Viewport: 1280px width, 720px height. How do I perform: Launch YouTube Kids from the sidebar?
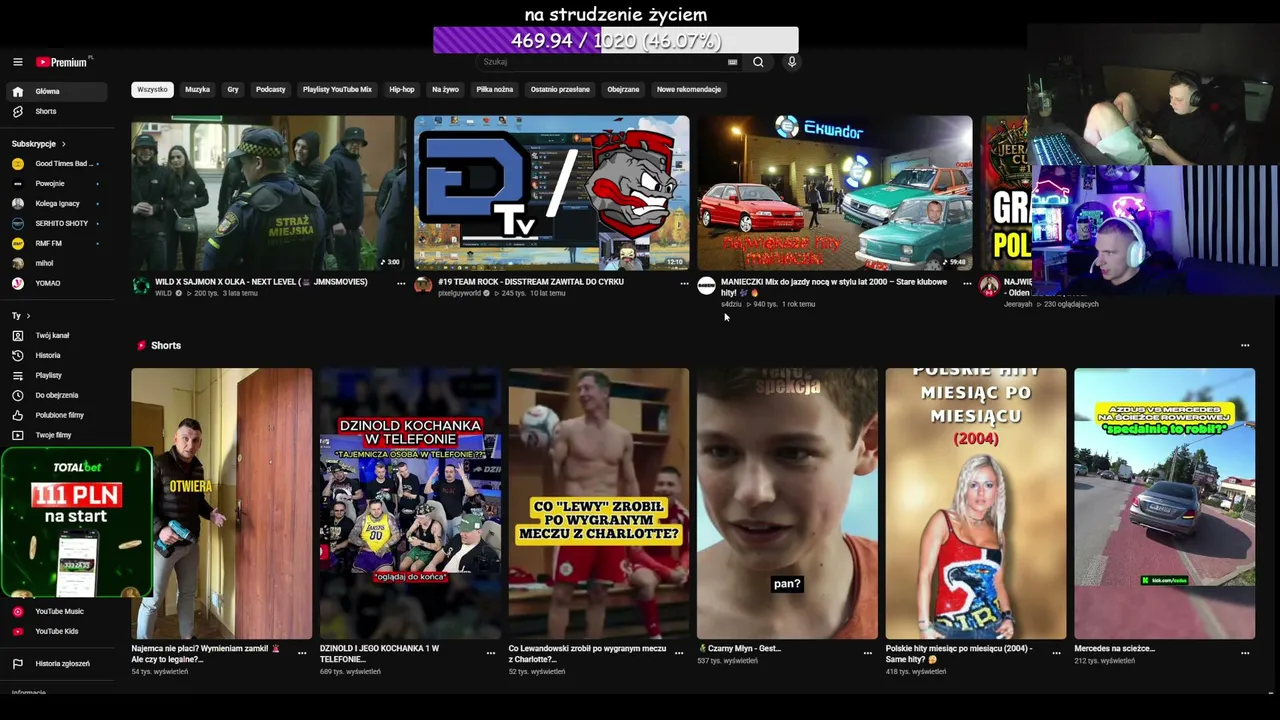(x=55, y=631)
